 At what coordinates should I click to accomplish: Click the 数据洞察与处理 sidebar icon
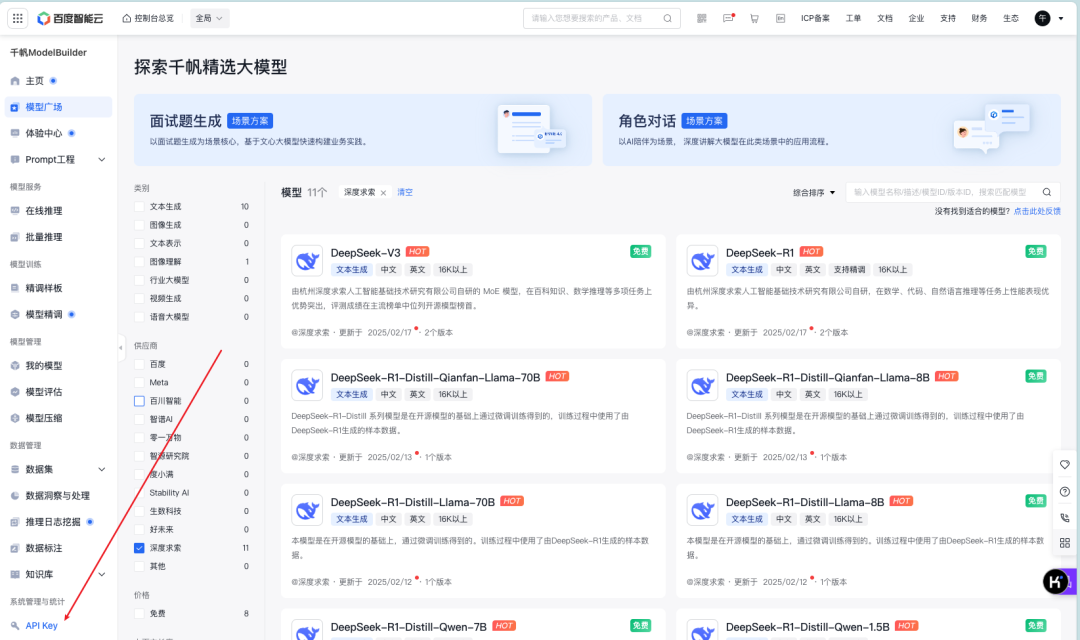click(x=15, y=495)
